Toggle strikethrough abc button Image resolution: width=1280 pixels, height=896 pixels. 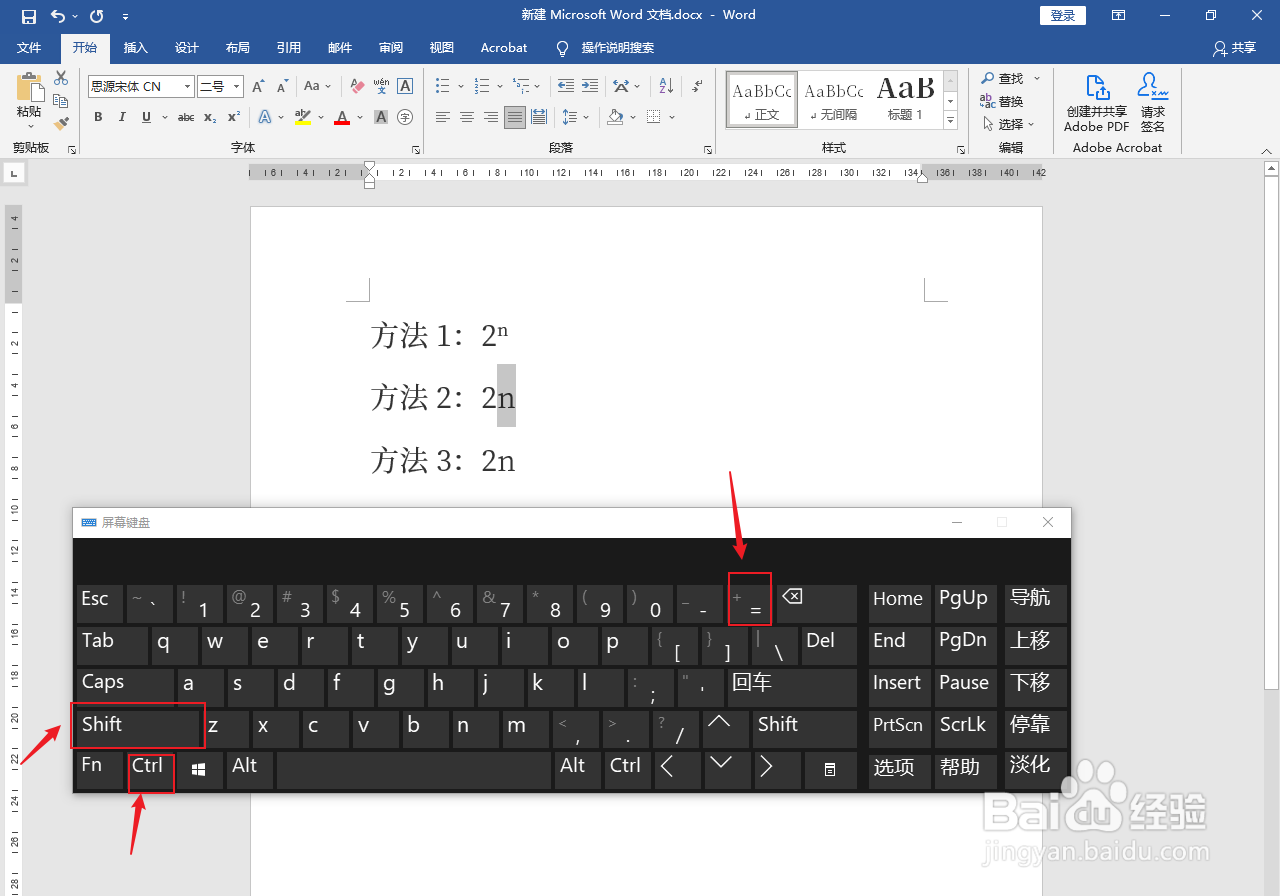click(186, 117)
